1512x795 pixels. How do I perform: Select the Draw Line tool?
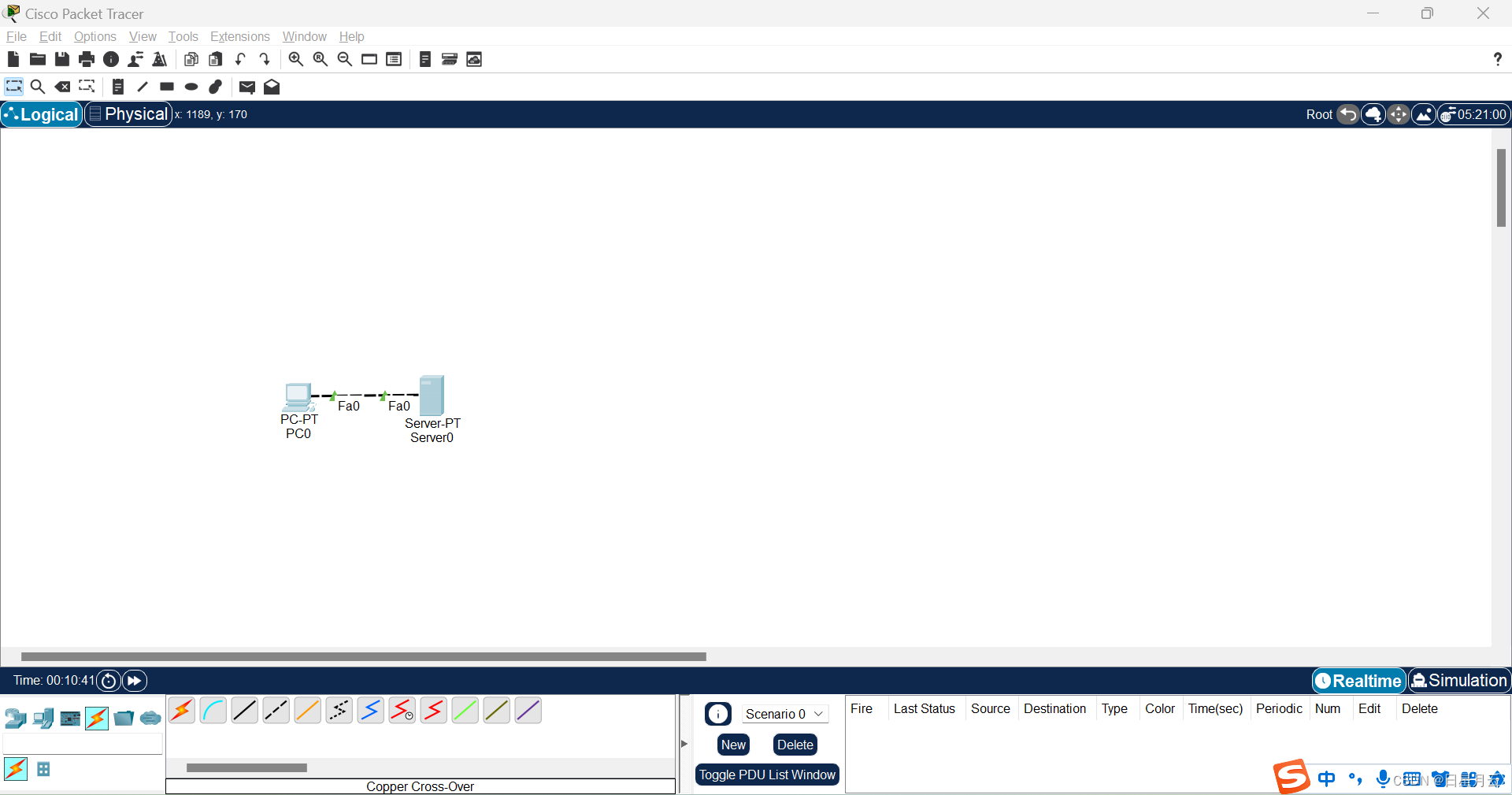(143, 87)
